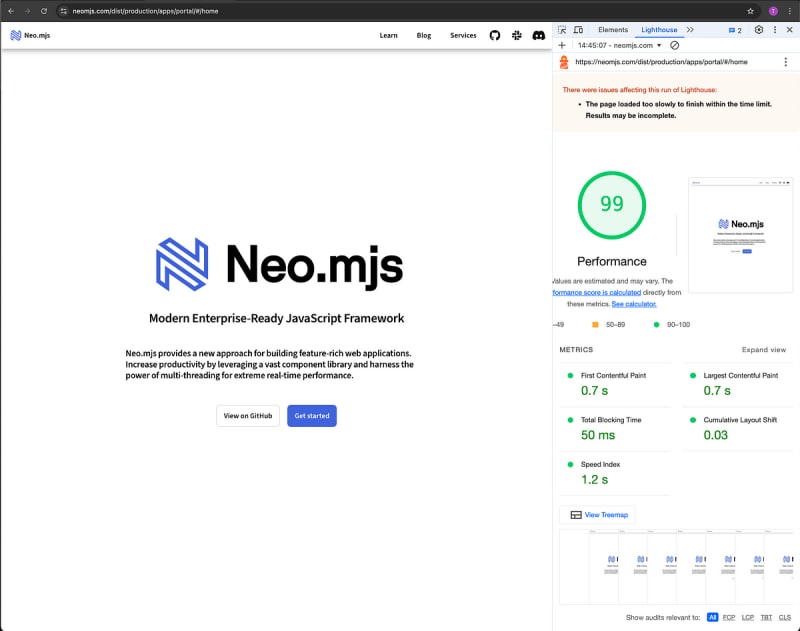Clear all Lighthouse reports icon
This screenshot has height=631, width=800.
click(675, 45)
